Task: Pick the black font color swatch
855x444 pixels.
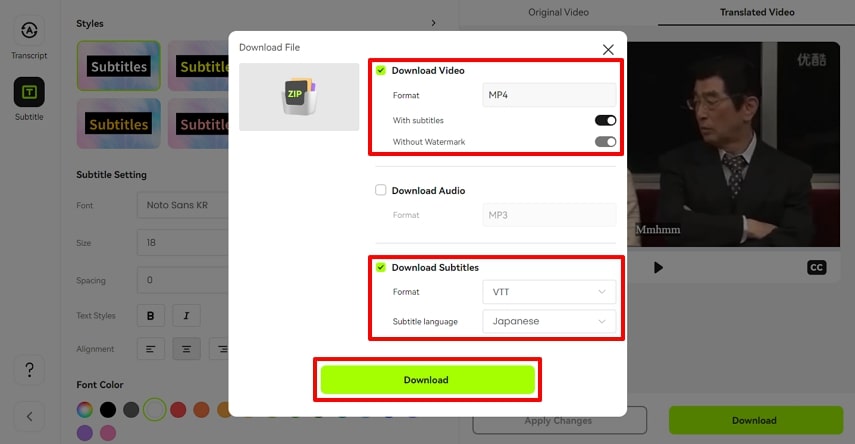Action: [x=108, y=410]
